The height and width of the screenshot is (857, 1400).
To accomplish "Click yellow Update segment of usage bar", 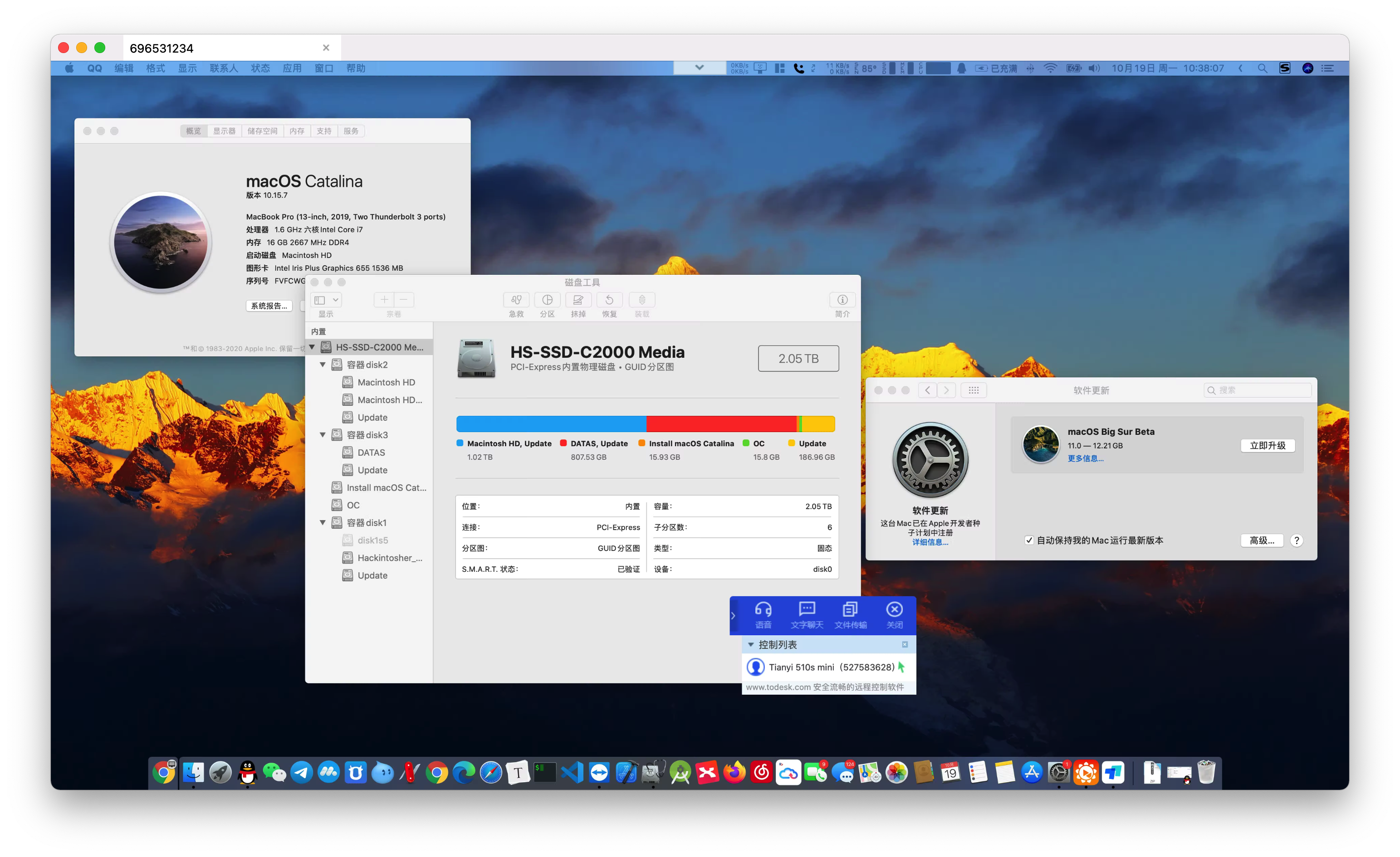I will 818,424.
